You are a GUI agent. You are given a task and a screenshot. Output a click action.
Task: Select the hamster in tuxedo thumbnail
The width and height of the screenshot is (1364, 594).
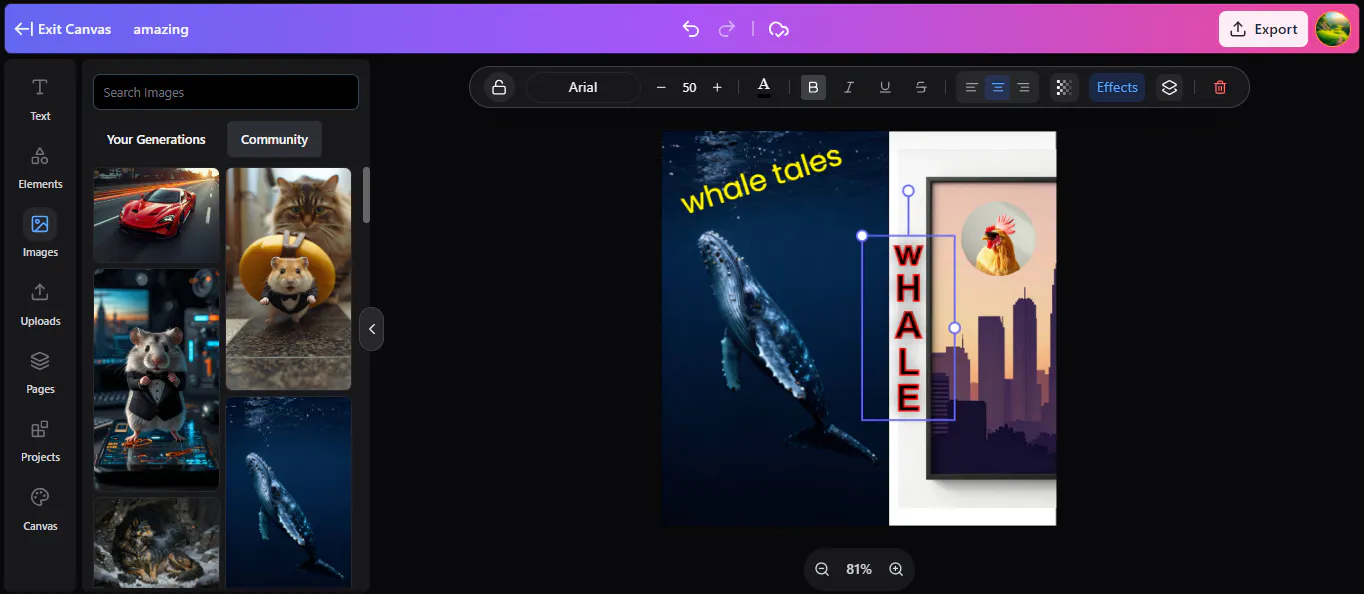pyautogui.click(x=156, y=379)
